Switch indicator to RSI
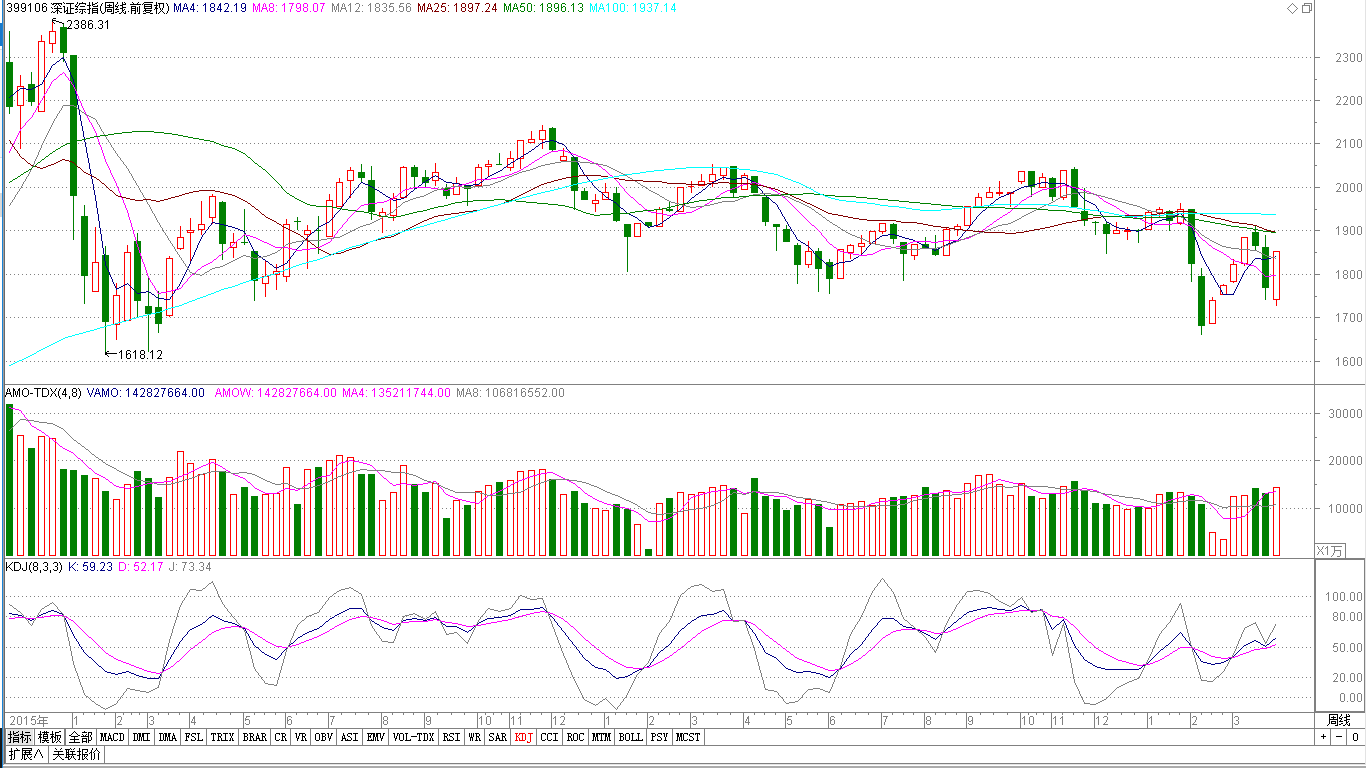The height and width of the screenshot is (768, 1366). (x=452, y=737)
